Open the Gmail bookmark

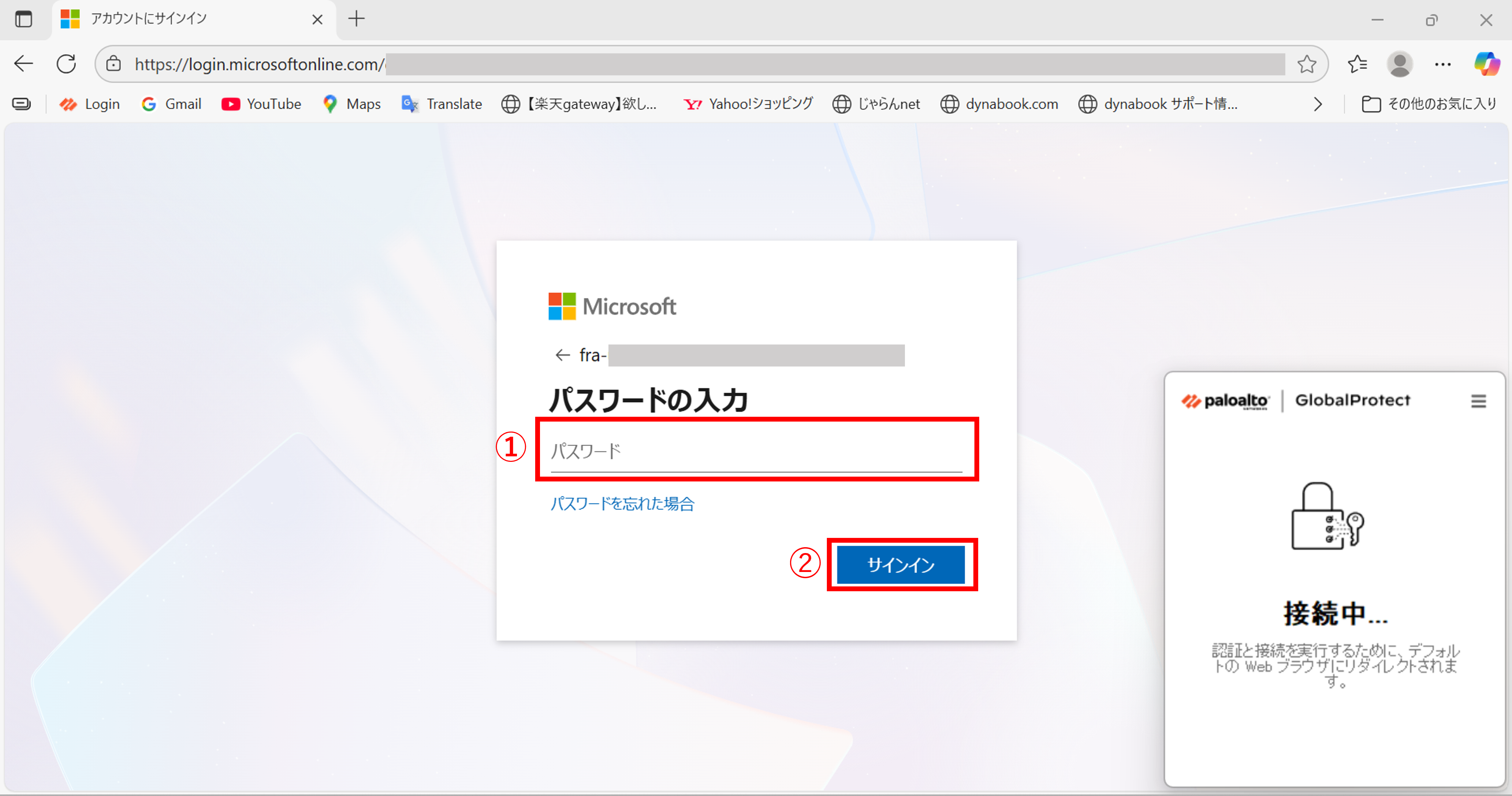click(171, 105)
